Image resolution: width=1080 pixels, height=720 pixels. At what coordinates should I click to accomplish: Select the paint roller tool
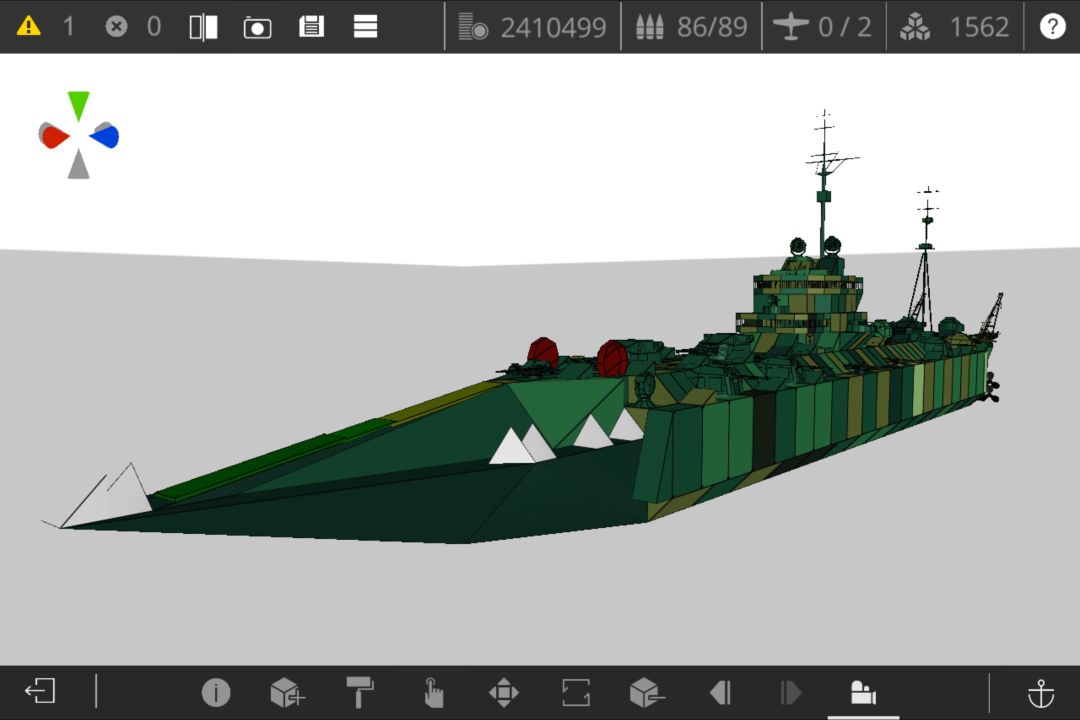point(360,692)
